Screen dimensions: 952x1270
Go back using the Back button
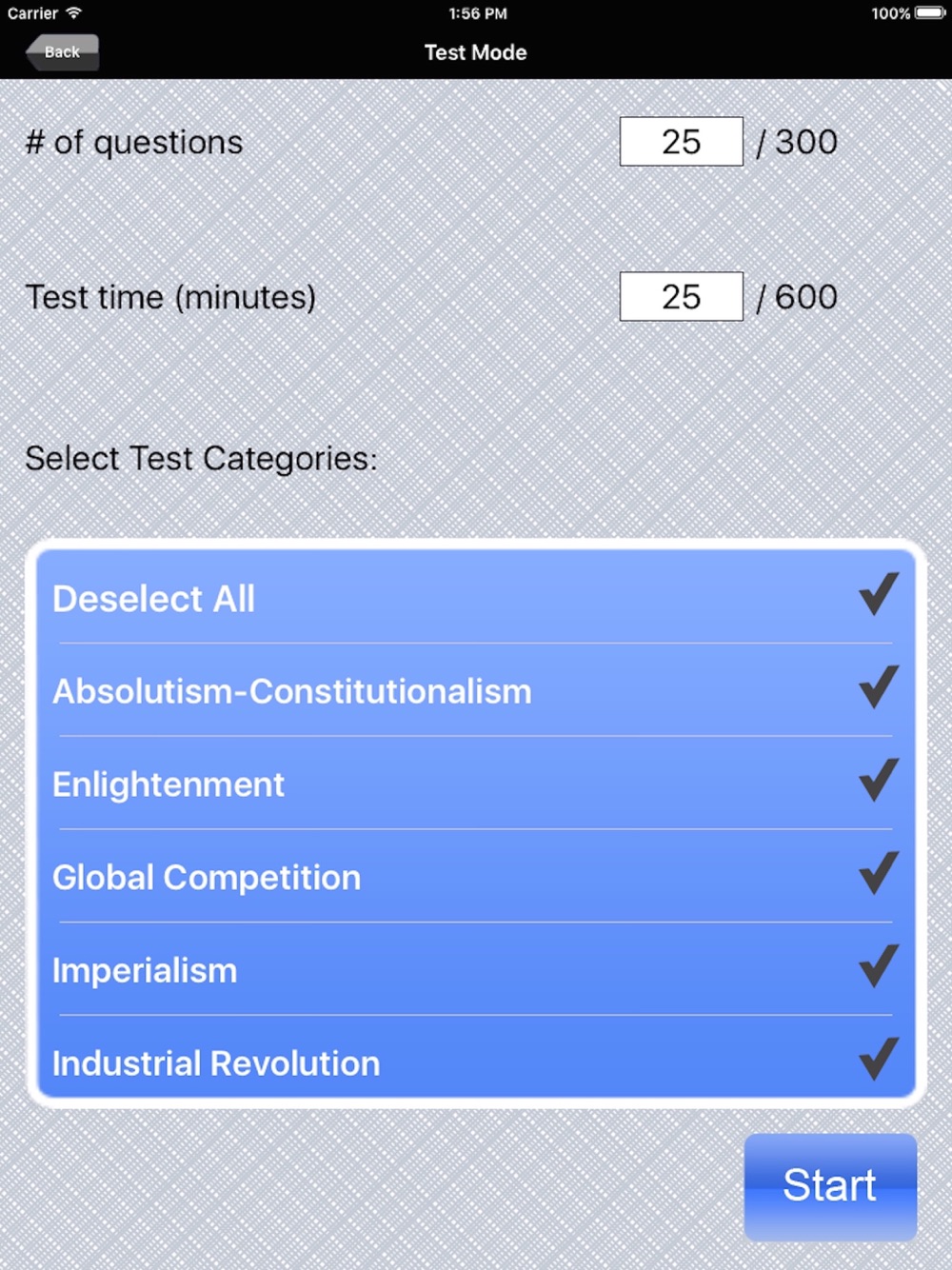click(x=62, y=52)
